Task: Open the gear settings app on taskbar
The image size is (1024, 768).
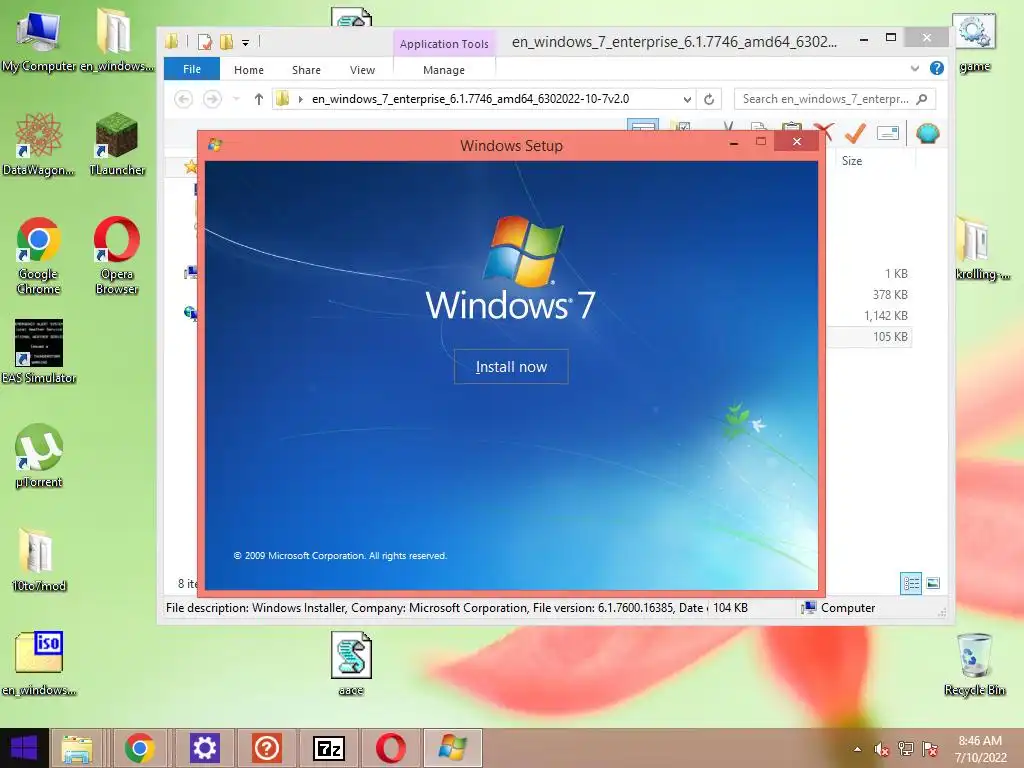Action: tap(204, 748)
